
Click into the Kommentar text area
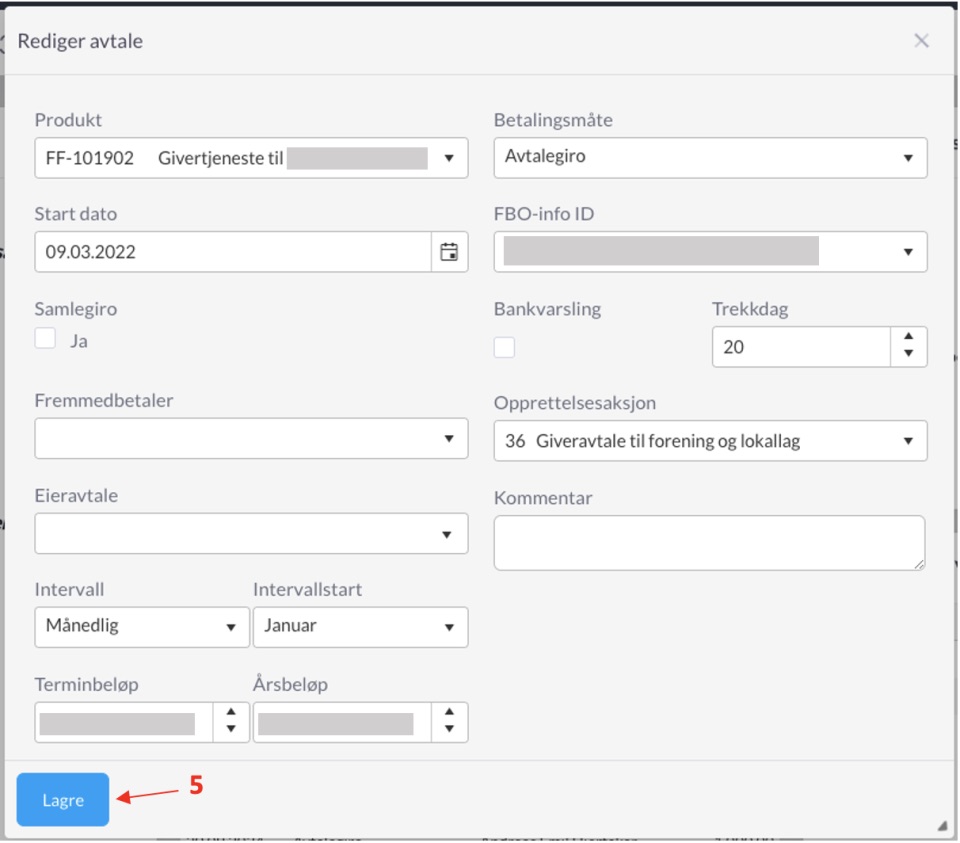(x=708, y=543)
